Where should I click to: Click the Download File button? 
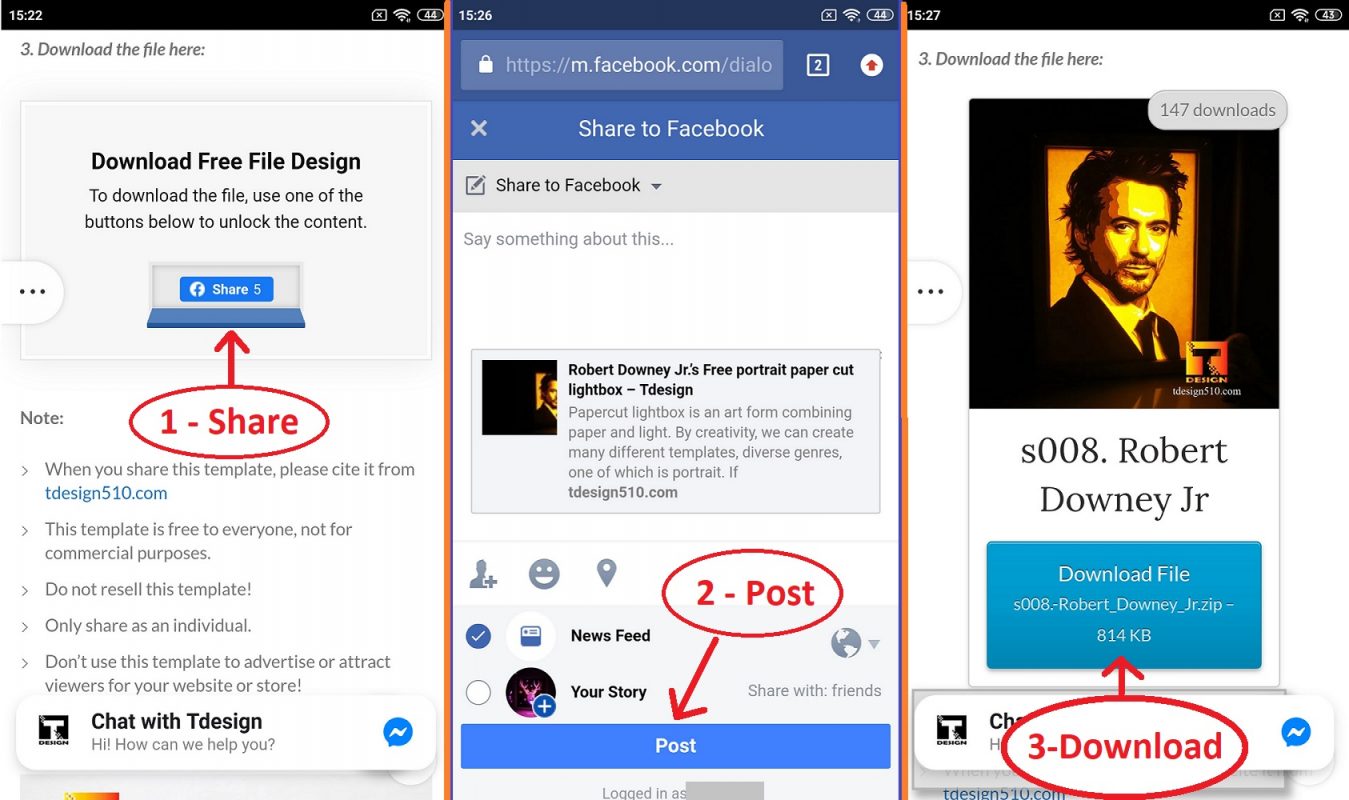[x=1124, y=605]
